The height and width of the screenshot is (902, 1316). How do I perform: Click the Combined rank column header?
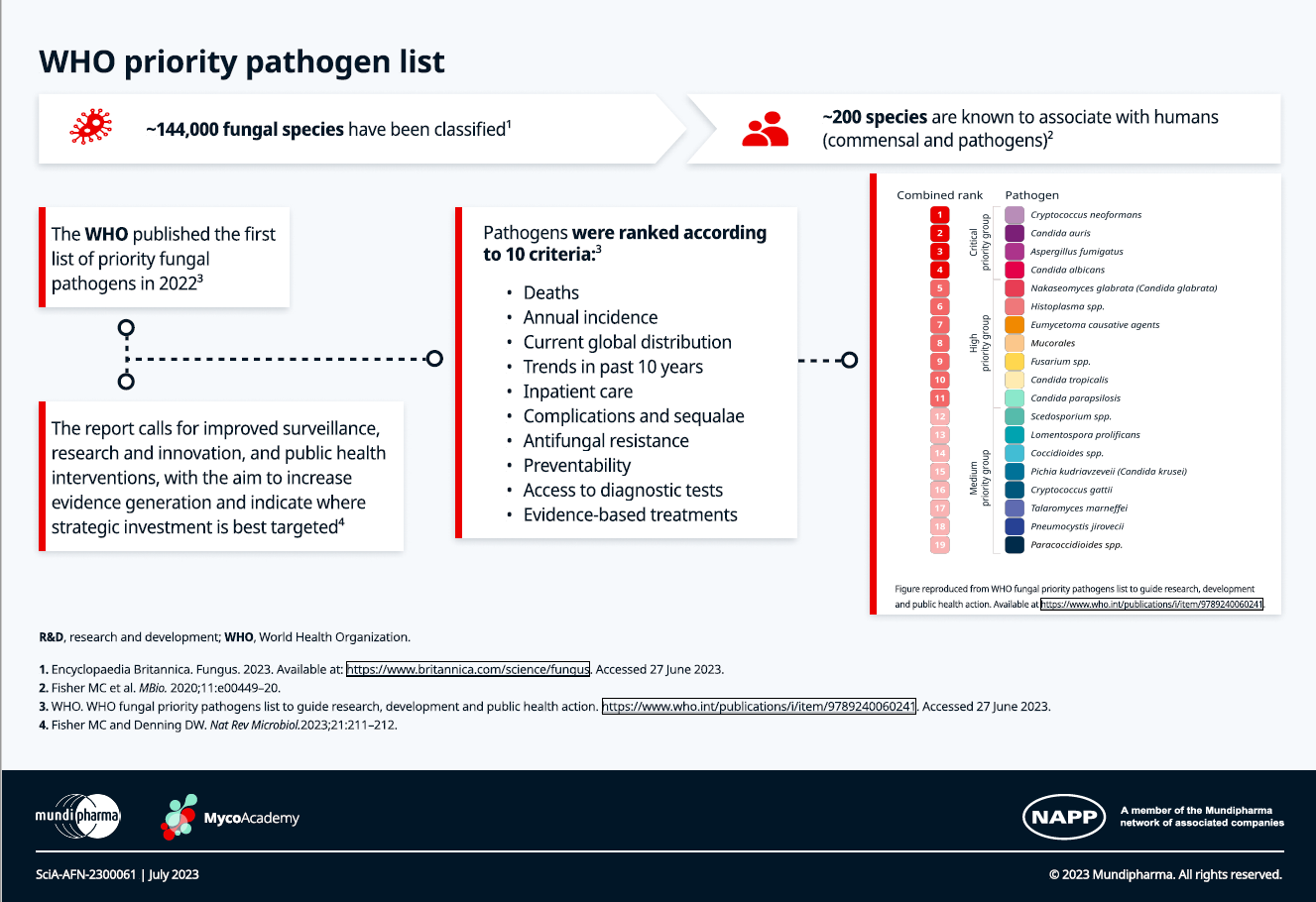939,194
